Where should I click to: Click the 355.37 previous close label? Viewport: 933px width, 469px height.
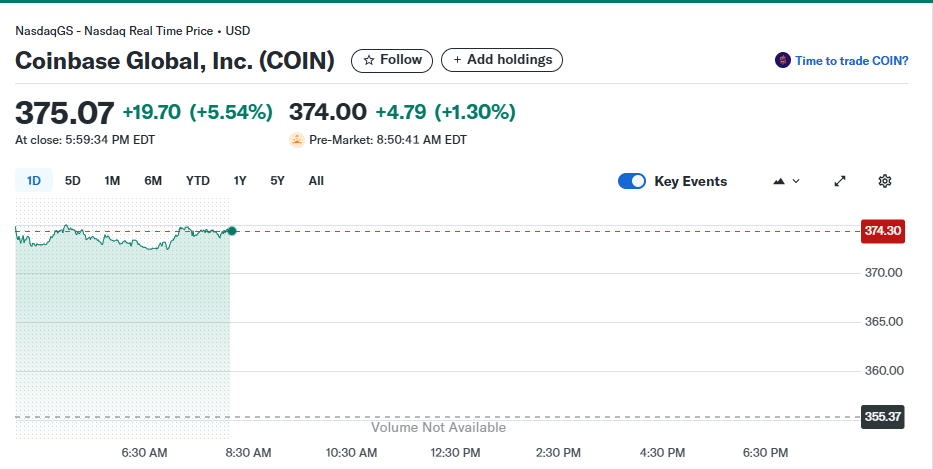click(x=883, y=417)
